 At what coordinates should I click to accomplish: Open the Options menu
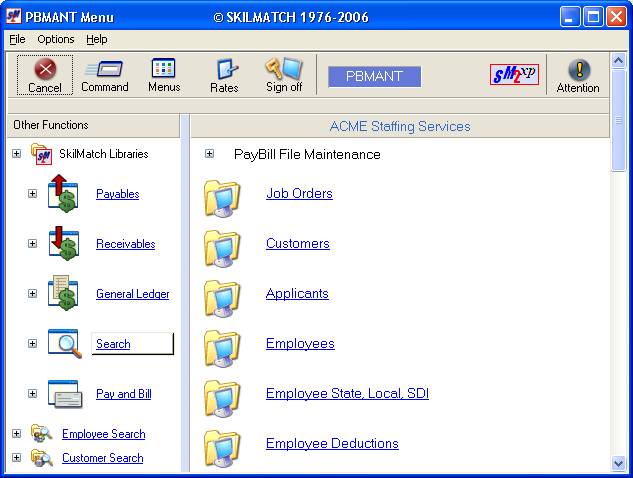tap(56, 39)
